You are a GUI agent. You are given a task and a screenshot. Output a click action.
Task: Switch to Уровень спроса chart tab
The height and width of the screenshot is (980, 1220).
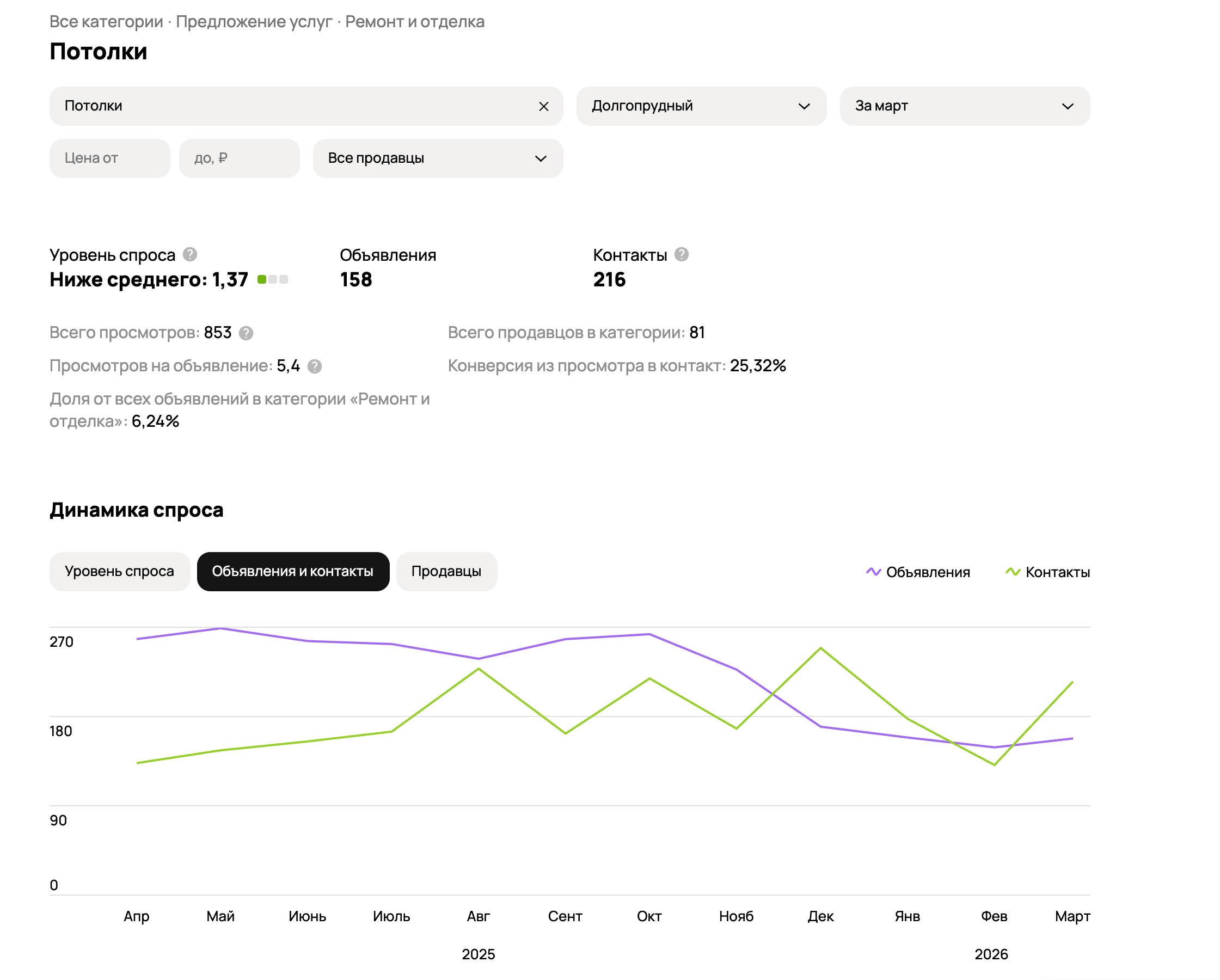(x=119, y=572)
